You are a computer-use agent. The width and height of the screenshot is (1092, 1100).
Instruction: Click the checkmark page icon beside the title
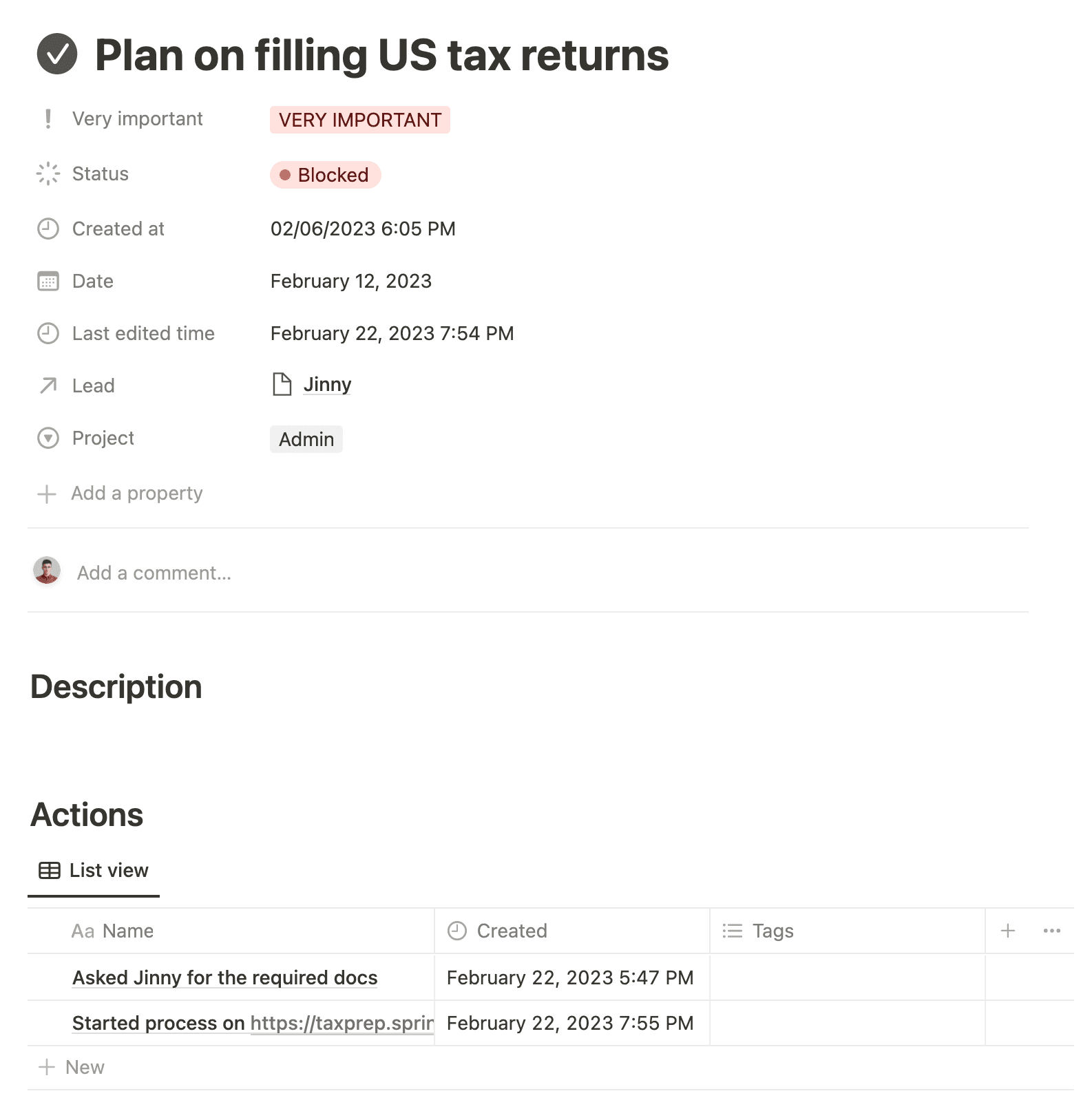click(x=57, y=54)
